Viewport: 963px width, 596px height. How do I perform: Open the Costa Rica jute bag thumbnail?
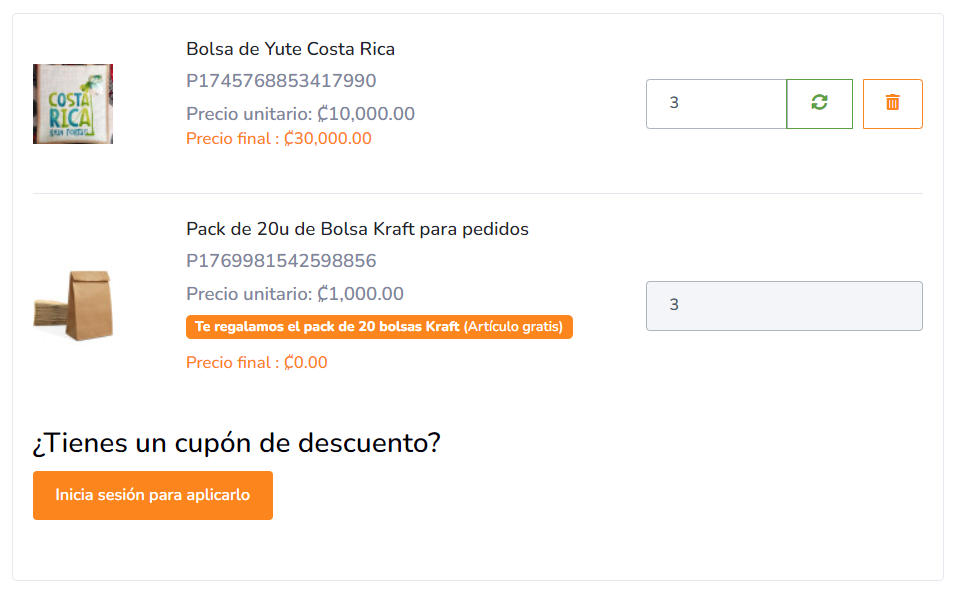point(73,104)
